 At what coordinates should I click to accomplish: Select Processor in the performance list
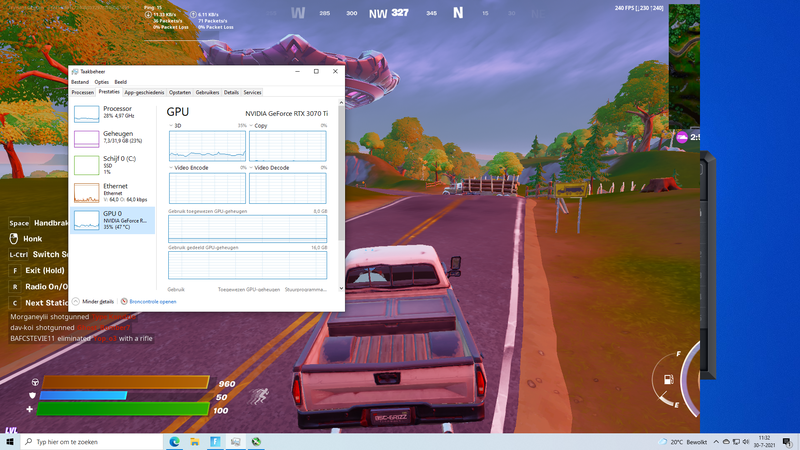click(x=112, y=113)
